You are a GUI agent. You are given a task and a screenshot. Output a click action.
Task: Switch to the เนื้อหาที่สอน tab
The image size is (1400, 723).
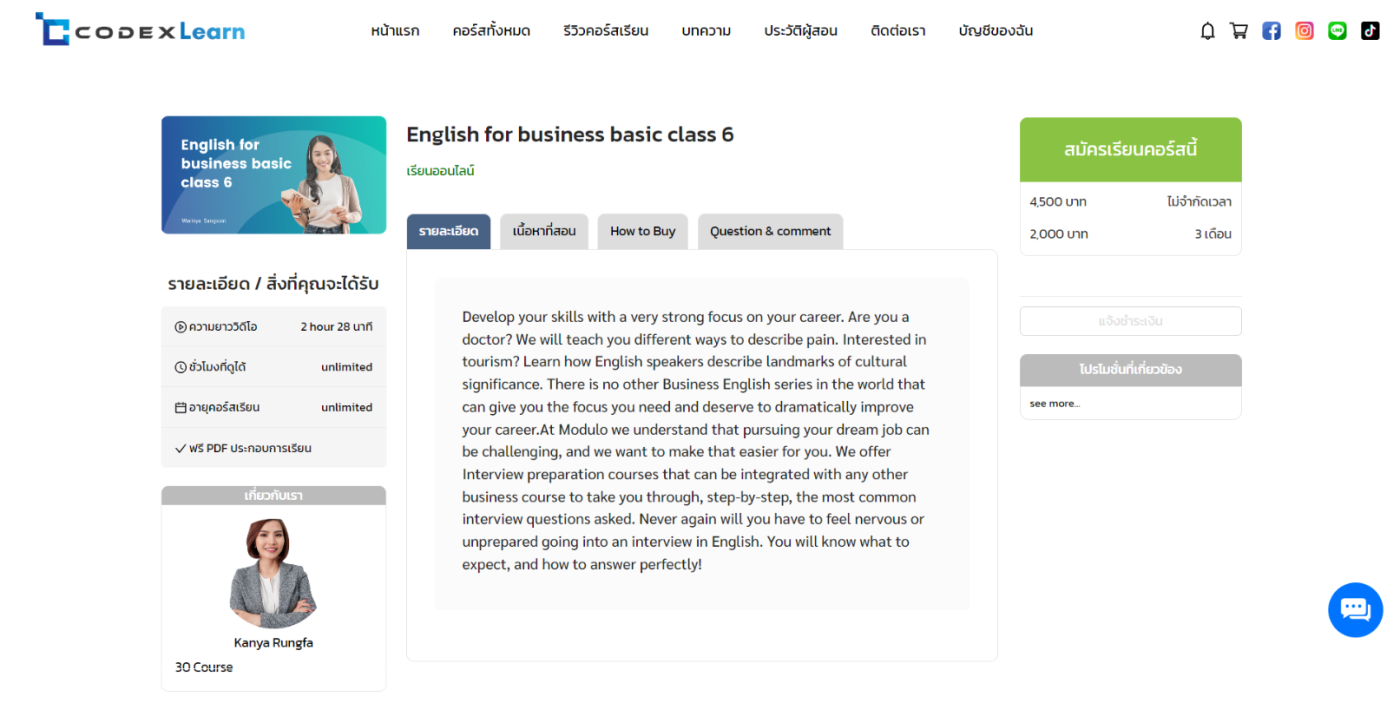(x=544, y=231)
